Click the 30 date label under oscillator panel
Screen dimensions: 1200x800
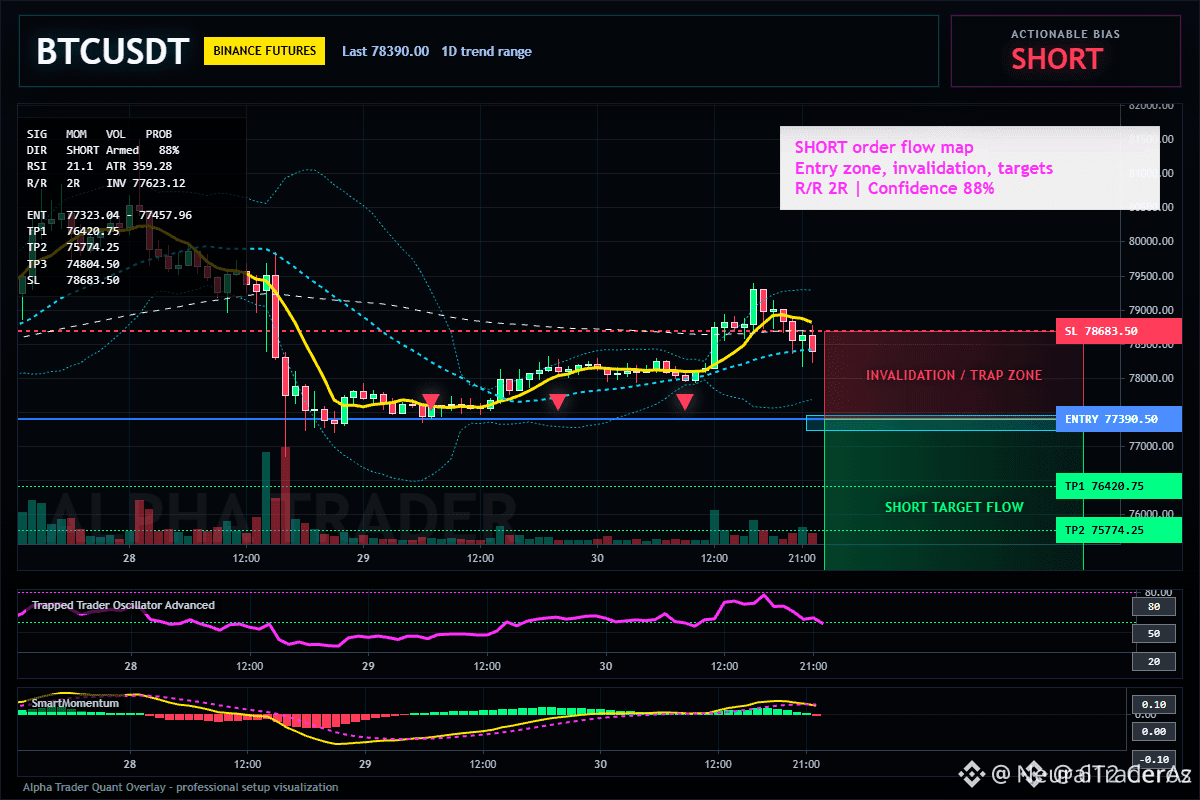pos(605,666)
